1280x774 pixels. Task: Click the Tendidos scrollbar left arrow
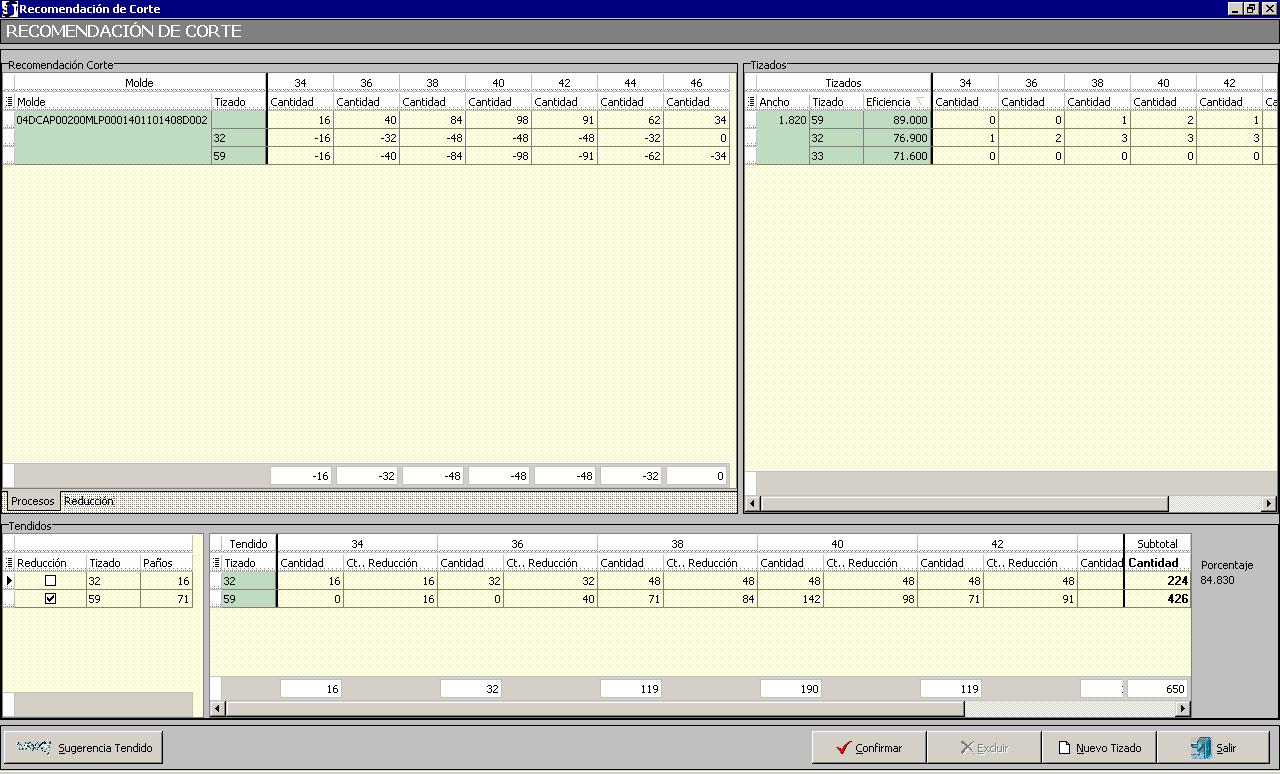[x=217, y=709]
